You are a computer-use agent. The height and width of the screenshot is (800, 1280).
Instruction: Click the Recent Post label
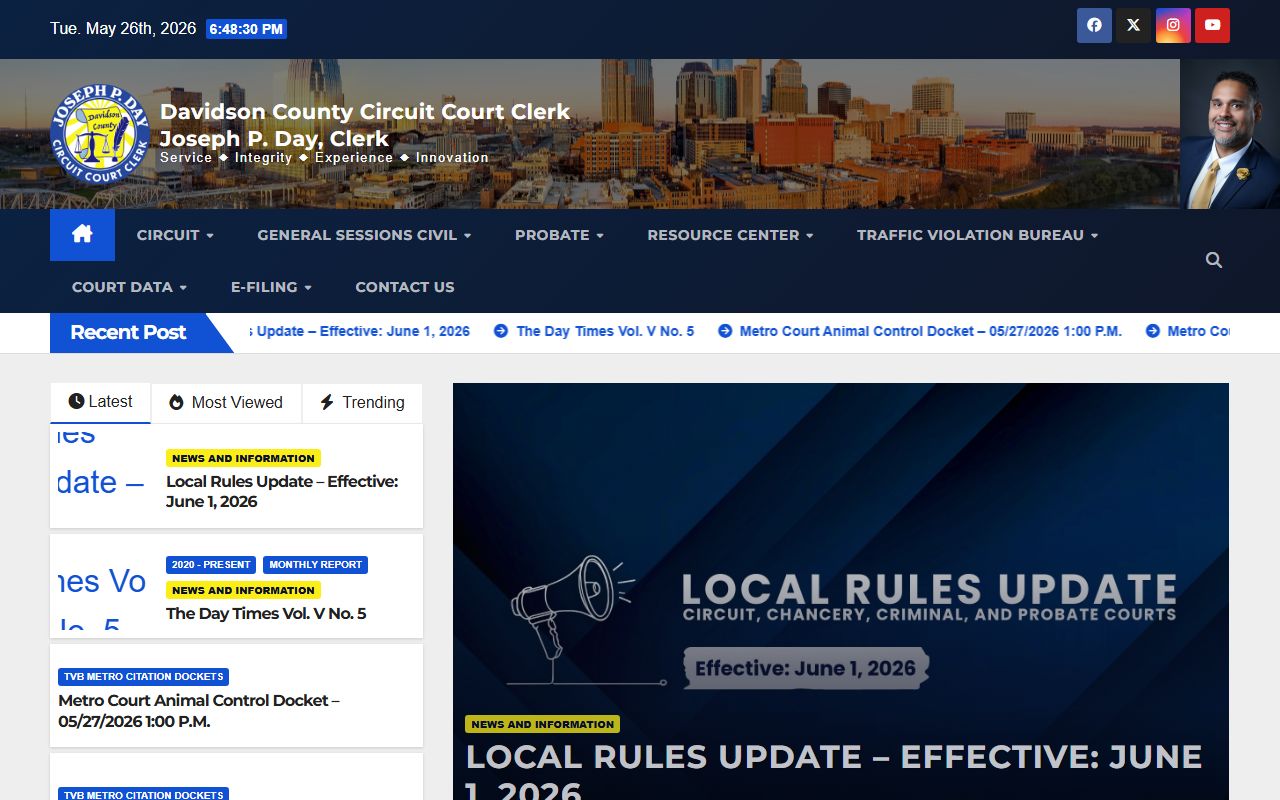coord(128,332)
